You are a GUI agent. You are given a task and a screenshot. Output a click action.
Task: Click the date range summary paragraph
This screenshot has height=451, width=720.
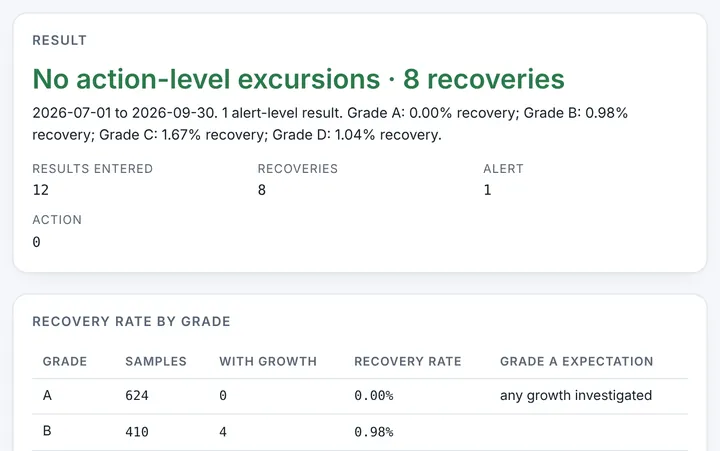coord(330,124)
